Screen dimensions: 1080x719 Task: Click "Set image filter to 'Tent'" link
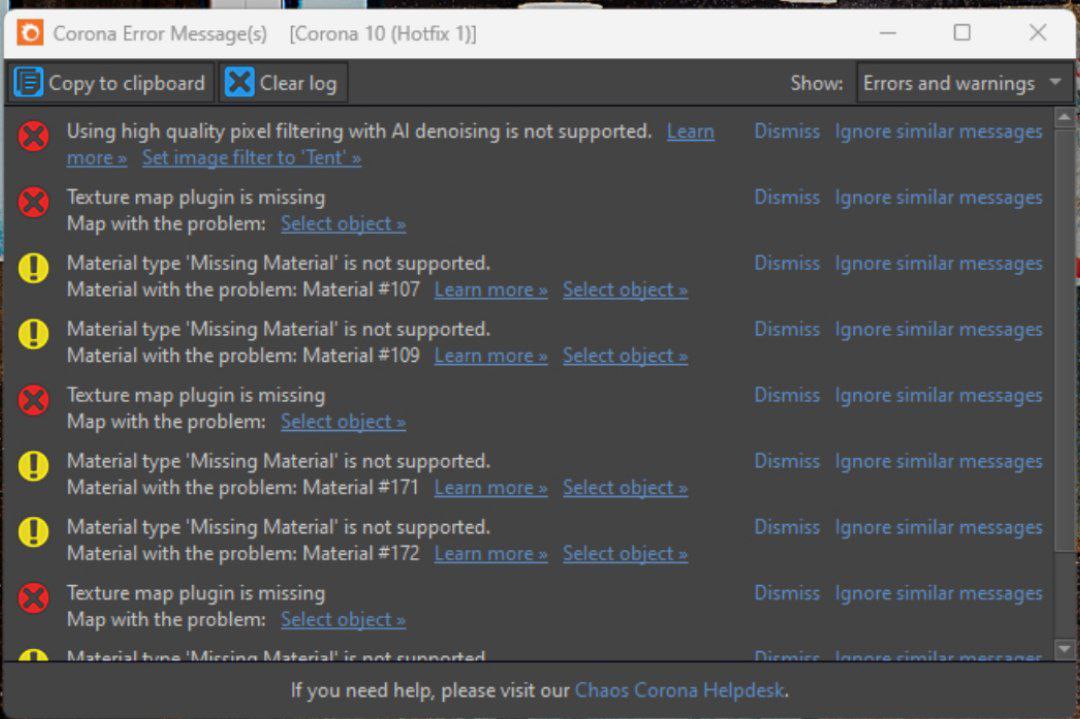coord(251,158)
